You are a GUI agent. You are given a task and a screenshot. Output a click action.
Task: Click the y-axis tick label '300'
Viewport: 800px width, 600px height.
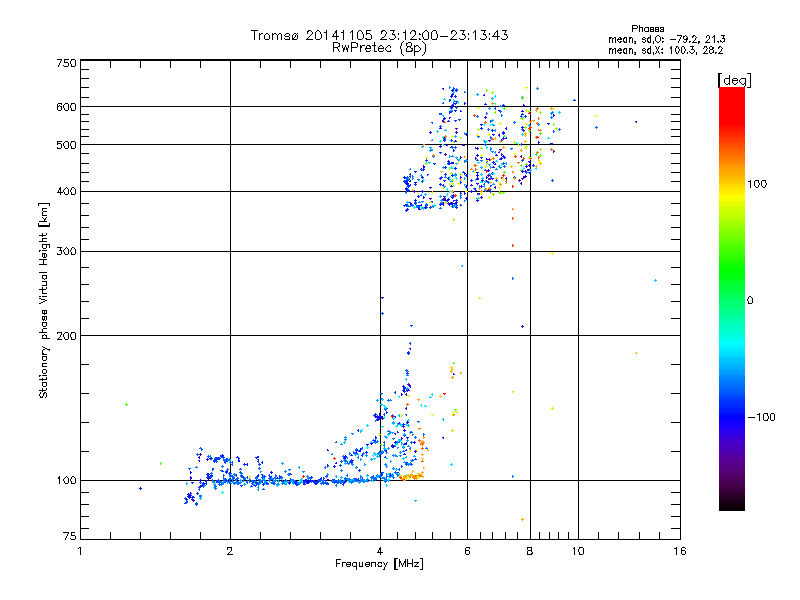point(66,252)
